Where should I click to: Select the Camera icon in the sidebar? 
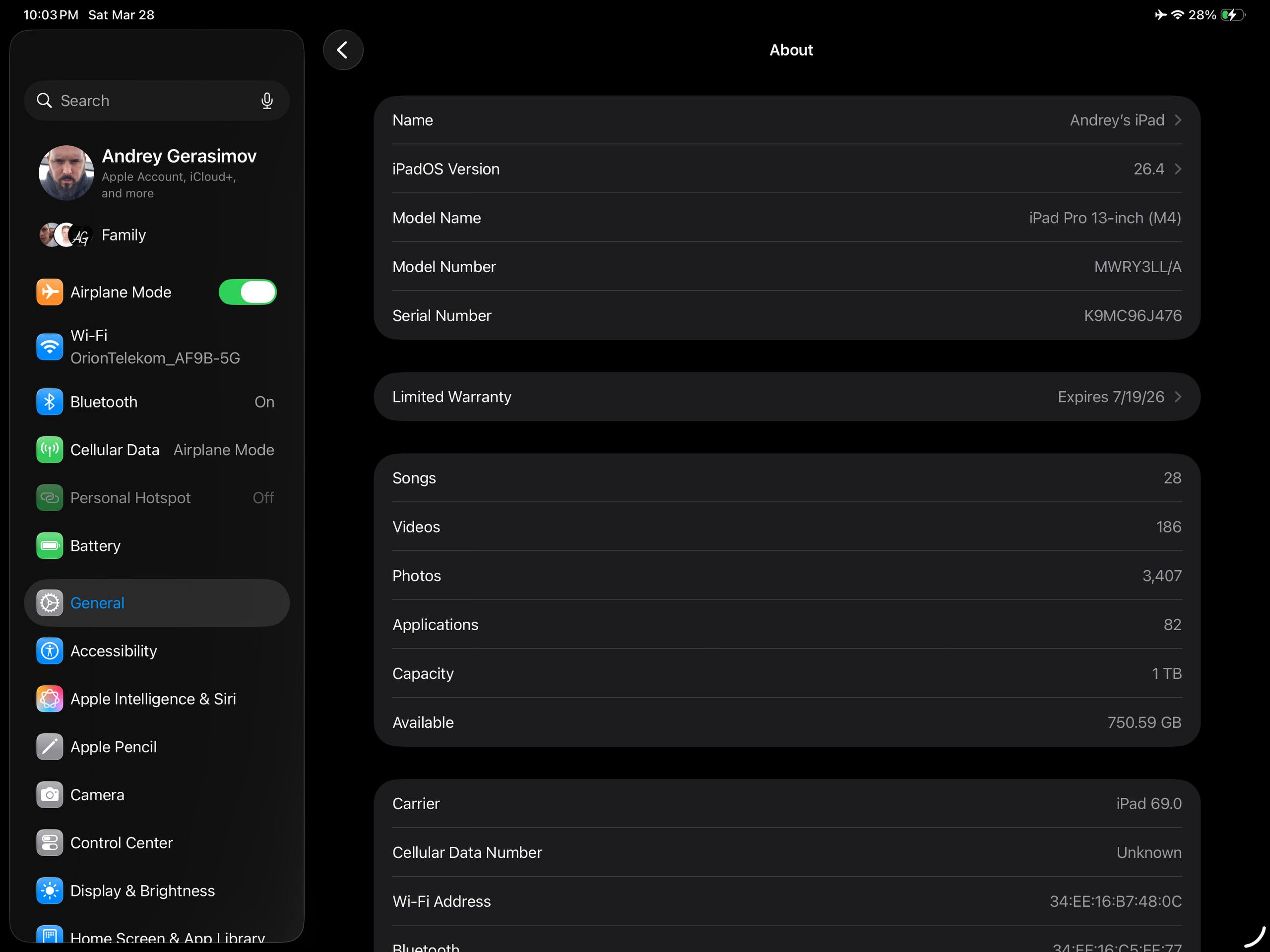pos(50,795)
